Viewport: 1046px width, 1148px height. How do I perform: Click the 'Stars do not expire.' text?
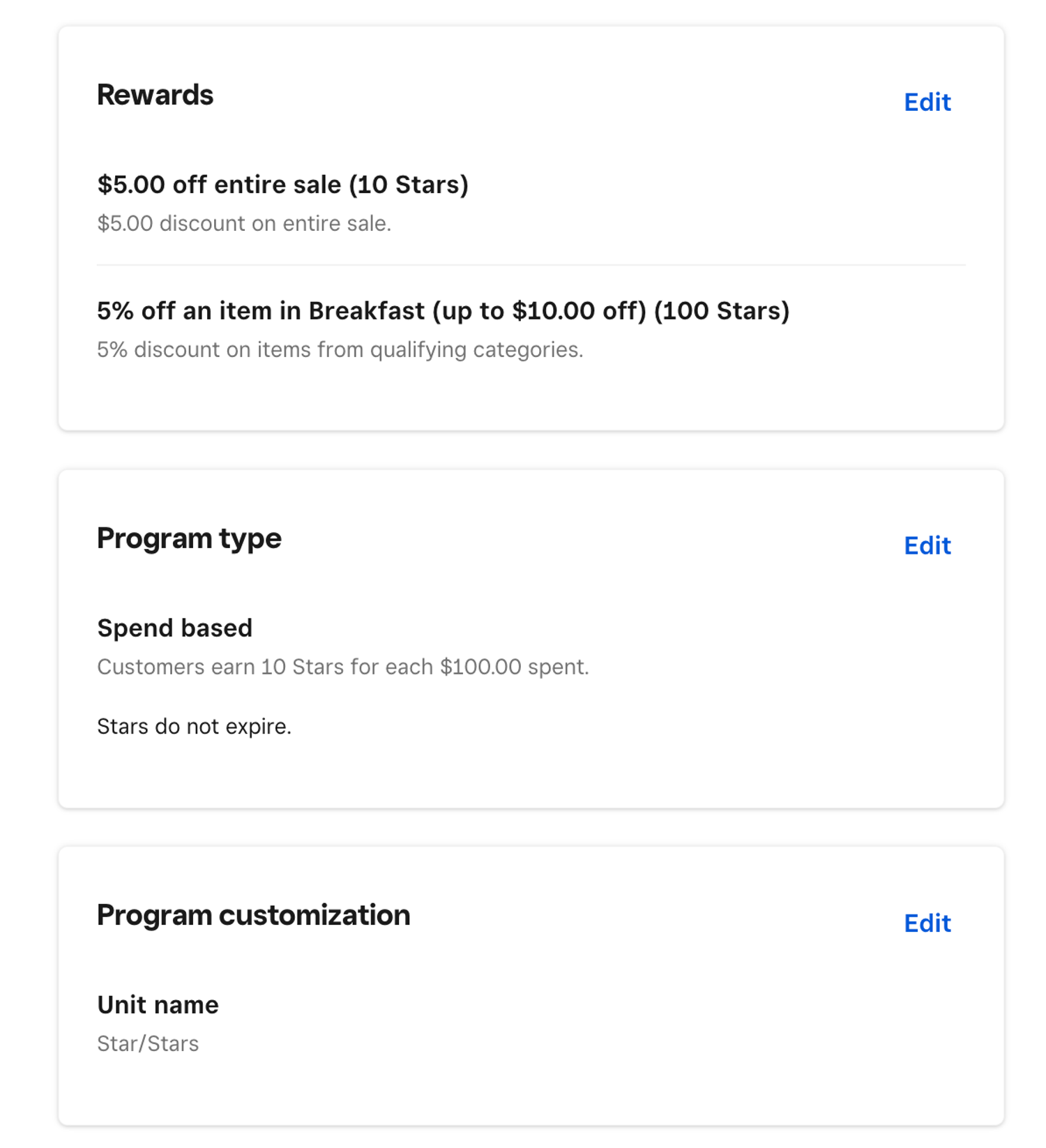point(194,727)
